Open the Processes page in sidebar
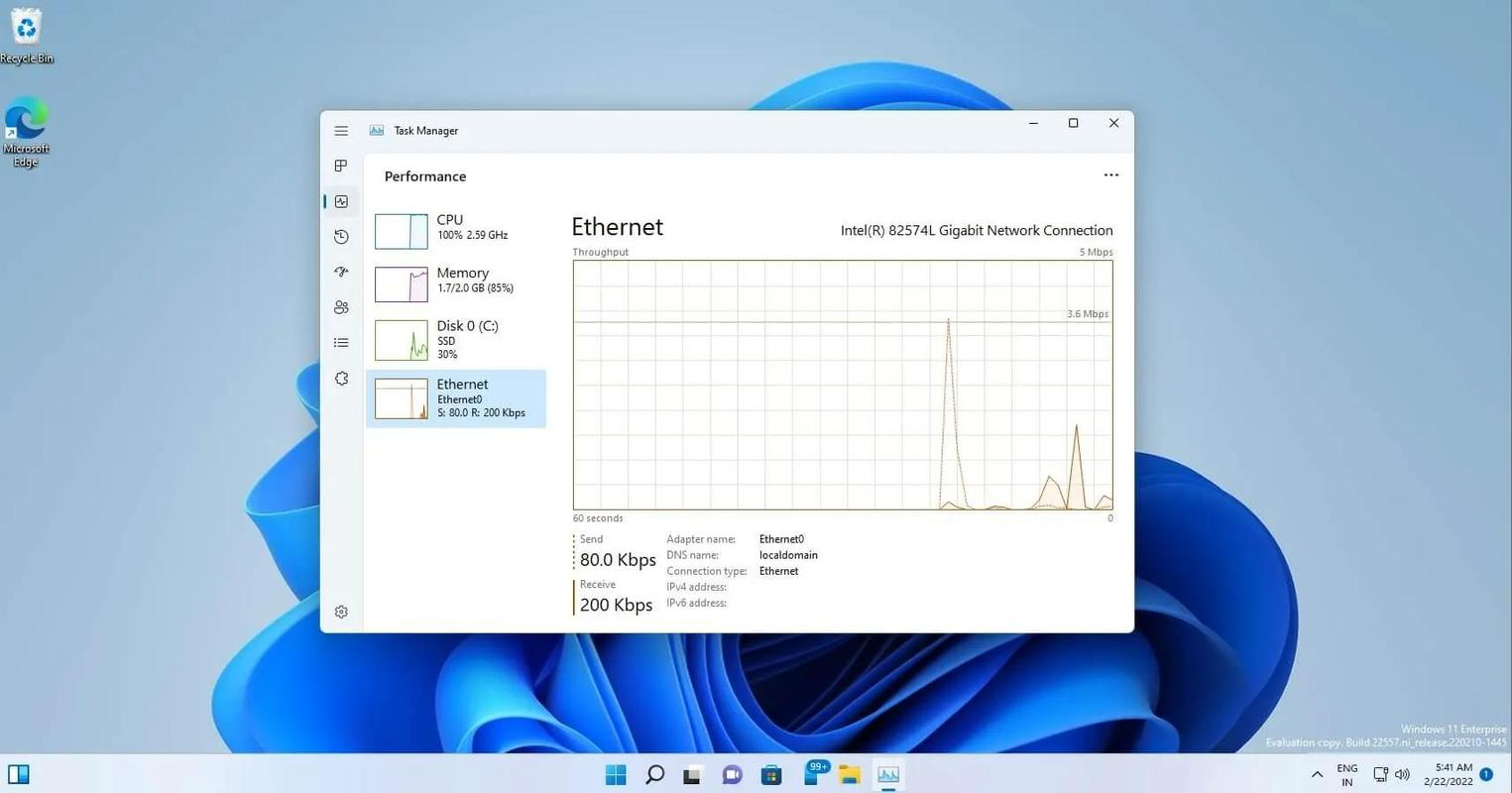This screenshot has height=793, width=1512. 341,166
